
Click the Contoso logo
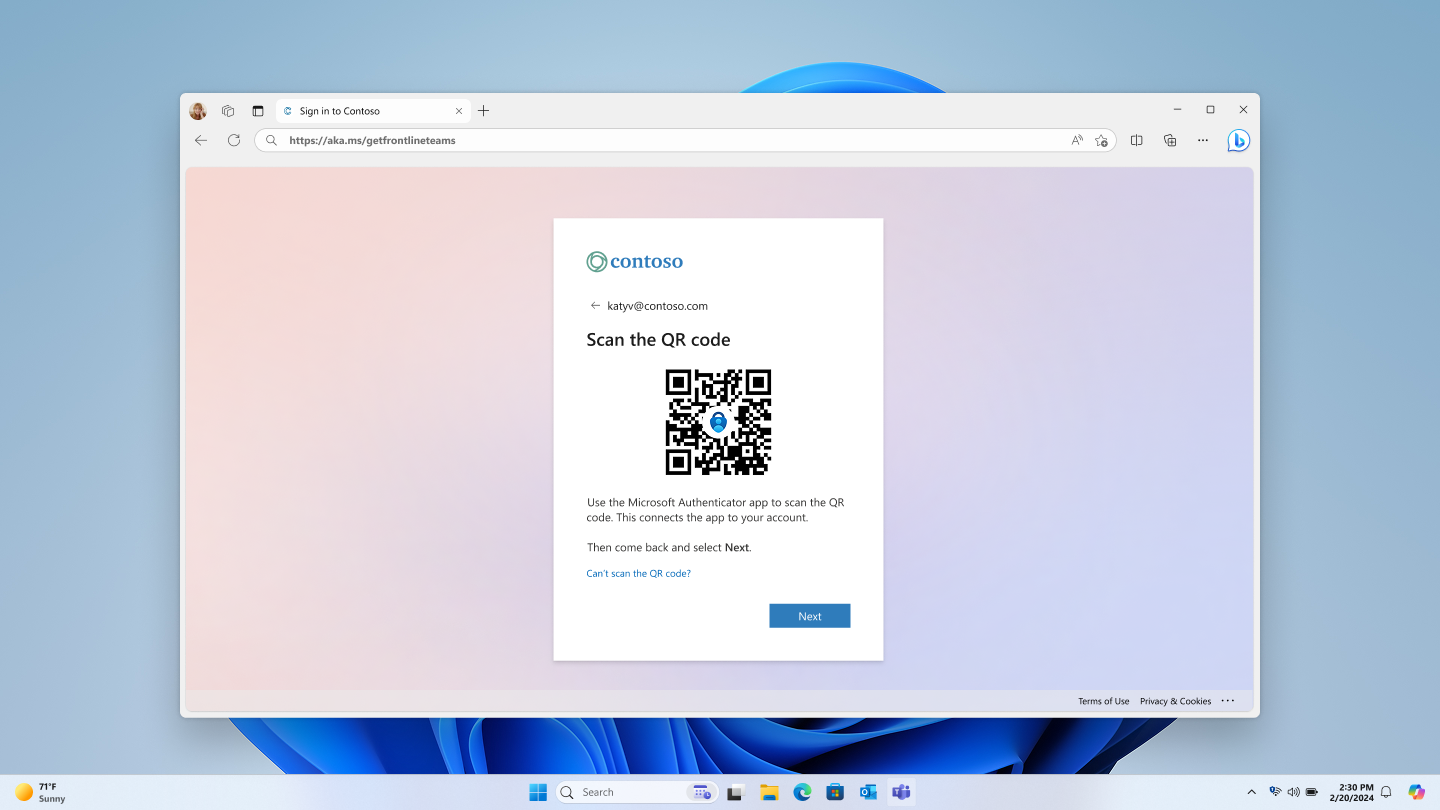pos(635,262)
